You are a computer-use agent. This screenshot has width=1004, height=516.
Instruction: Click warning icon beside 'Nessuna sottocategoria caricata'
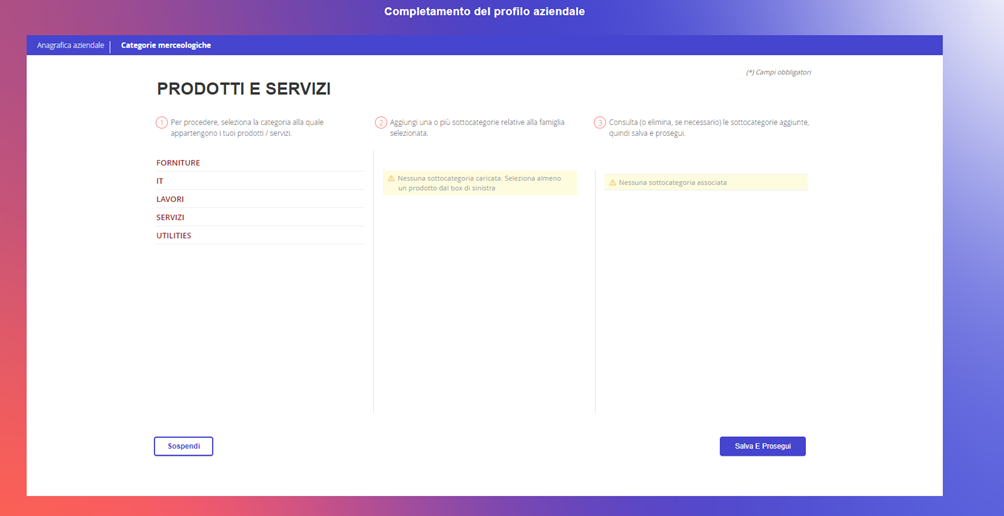[391, 178]
